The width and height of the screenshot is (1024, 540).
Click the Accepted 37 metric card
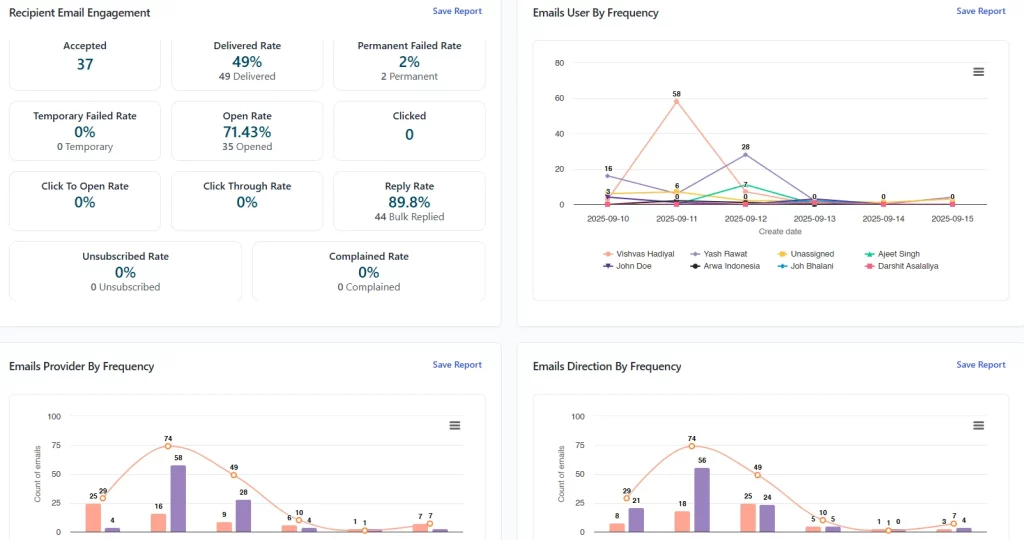(x=85, y=63)
